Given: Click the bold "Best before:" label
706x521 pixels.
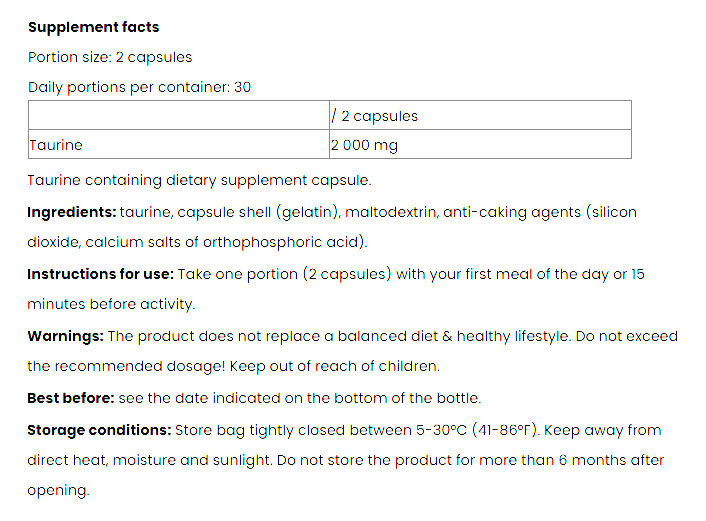Looking at the screenshot, I should (x=70, y=398).
